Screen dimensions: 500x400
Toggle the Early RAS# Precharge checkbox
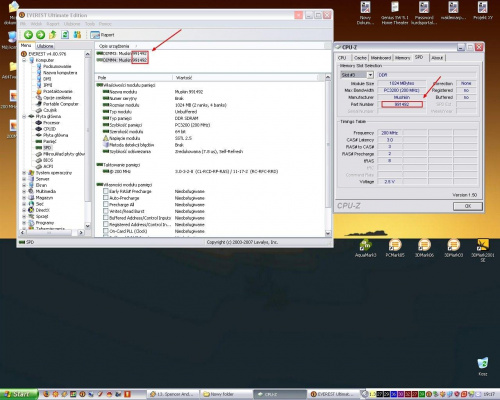106,191
